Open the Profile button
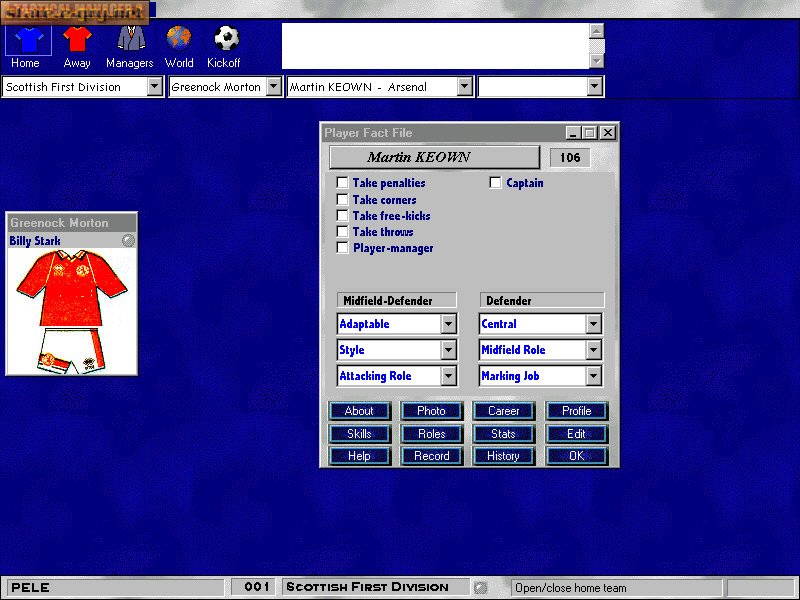 577,411
